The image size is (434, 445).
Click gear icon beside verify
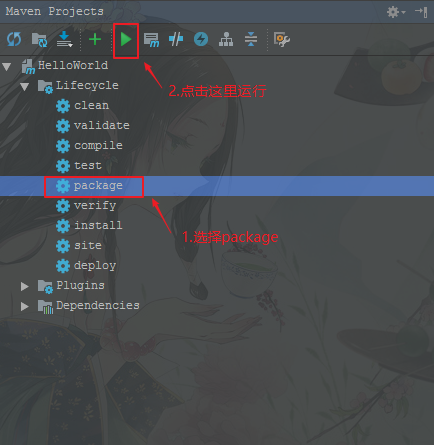tap(63, 206)
